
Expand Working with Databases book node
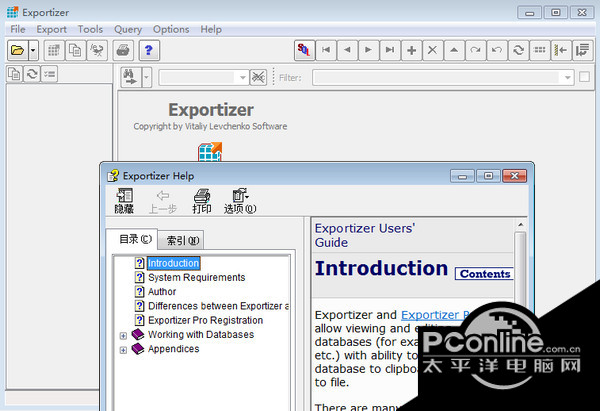pyautogui.click(x=123, y=336)
